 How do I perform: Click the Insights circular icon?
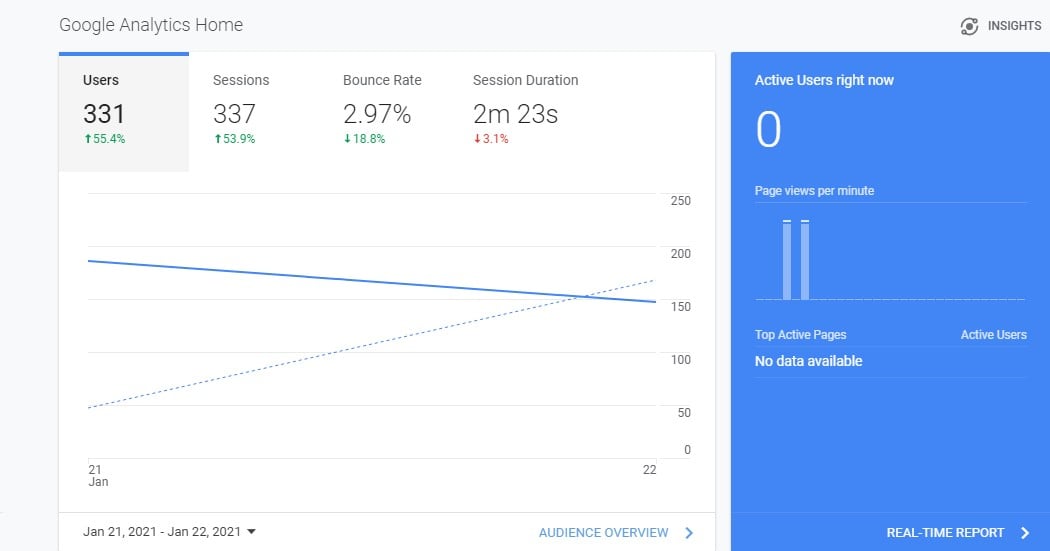coord(968,26)
